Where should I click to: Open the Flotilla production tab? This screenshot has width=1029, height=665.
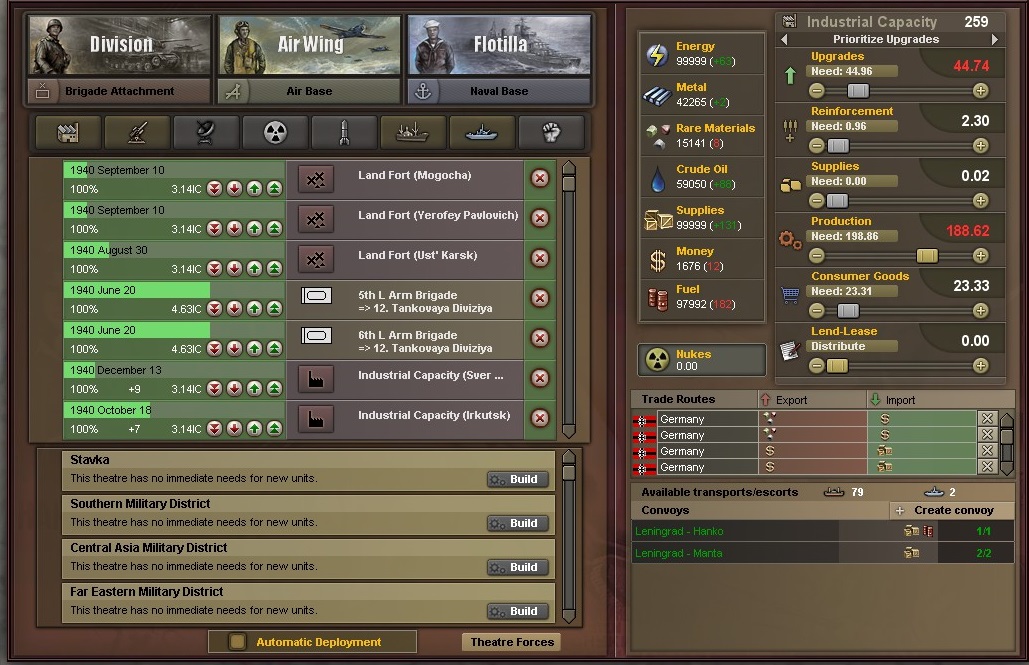pos(499,45)
